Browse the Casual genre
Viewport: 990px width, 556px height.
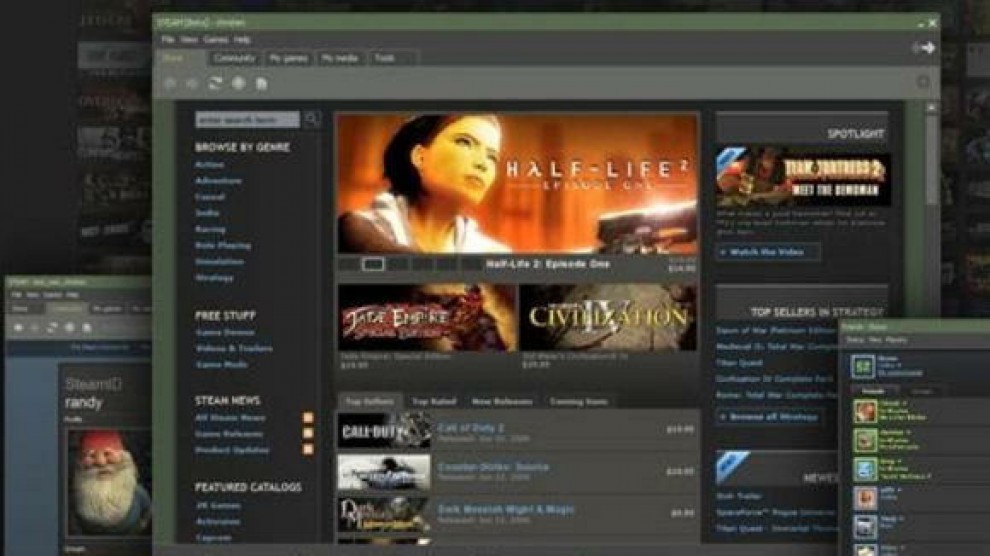click(210, 197)
